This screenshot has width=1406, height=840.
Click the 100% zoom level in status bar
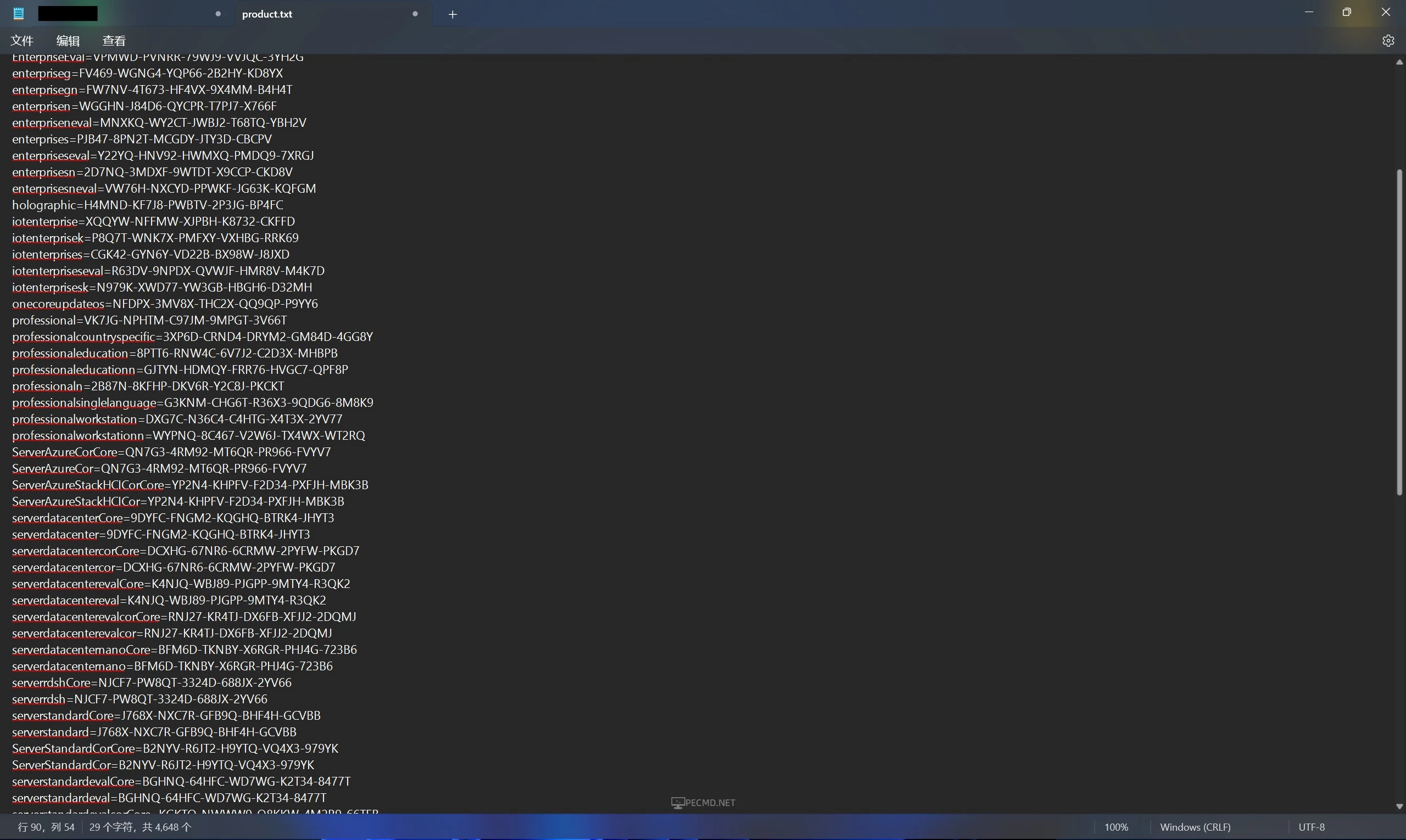click(x=1116, y=827)
